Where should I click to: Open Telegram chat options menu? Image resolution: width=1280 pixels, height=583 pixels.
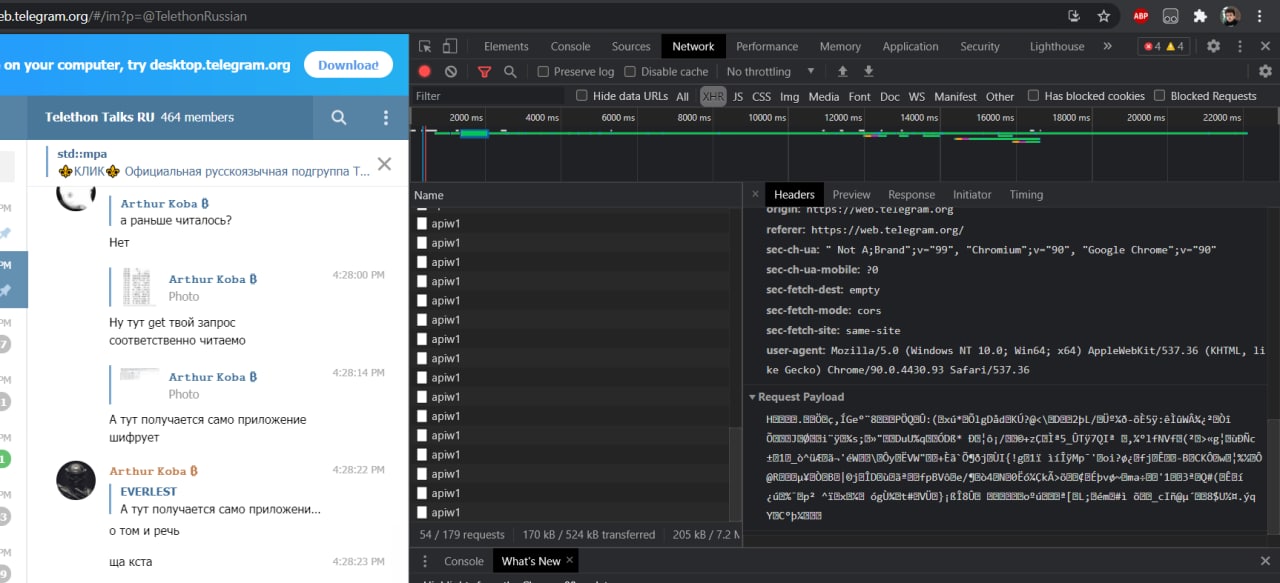(386, 117)
